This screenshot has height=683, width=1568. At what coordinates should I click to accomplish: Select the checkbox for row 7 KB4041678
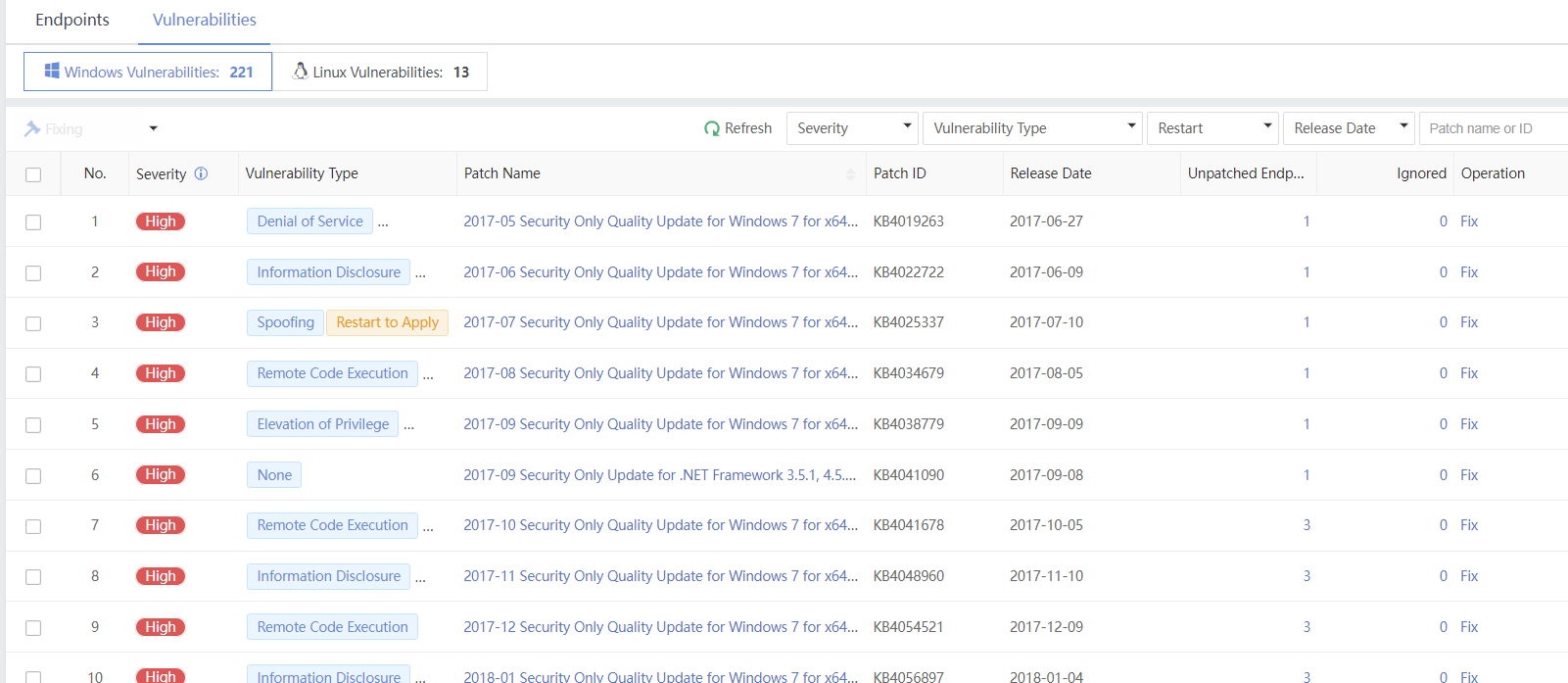(33, 526)
